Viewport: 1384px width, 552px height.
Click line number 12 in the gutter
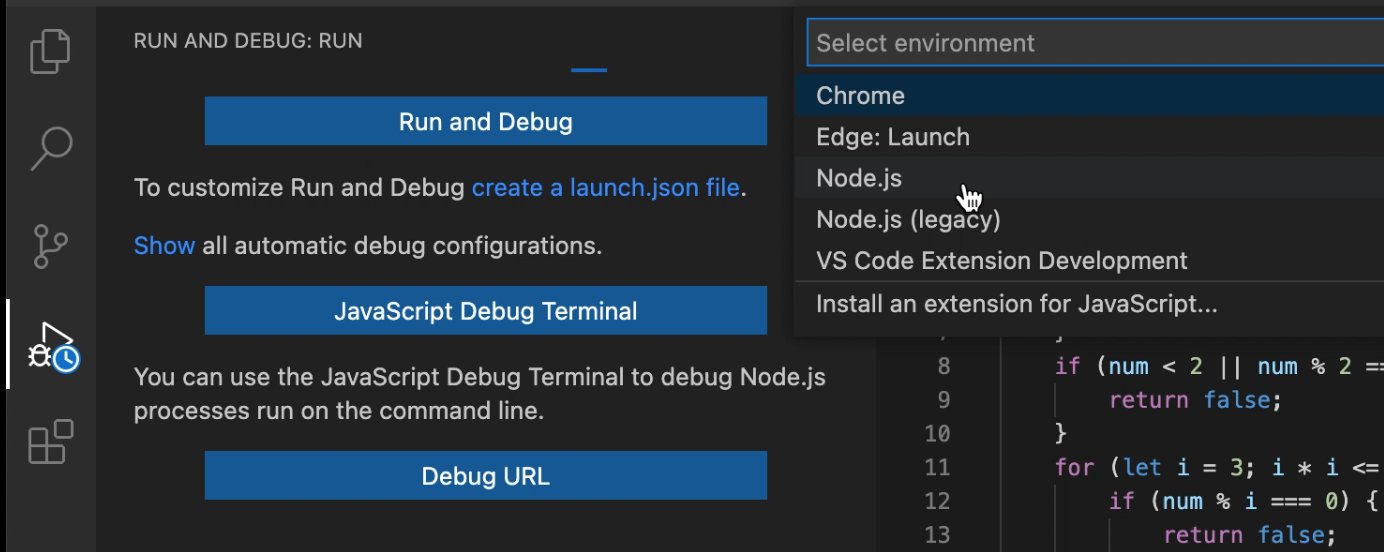937,500
